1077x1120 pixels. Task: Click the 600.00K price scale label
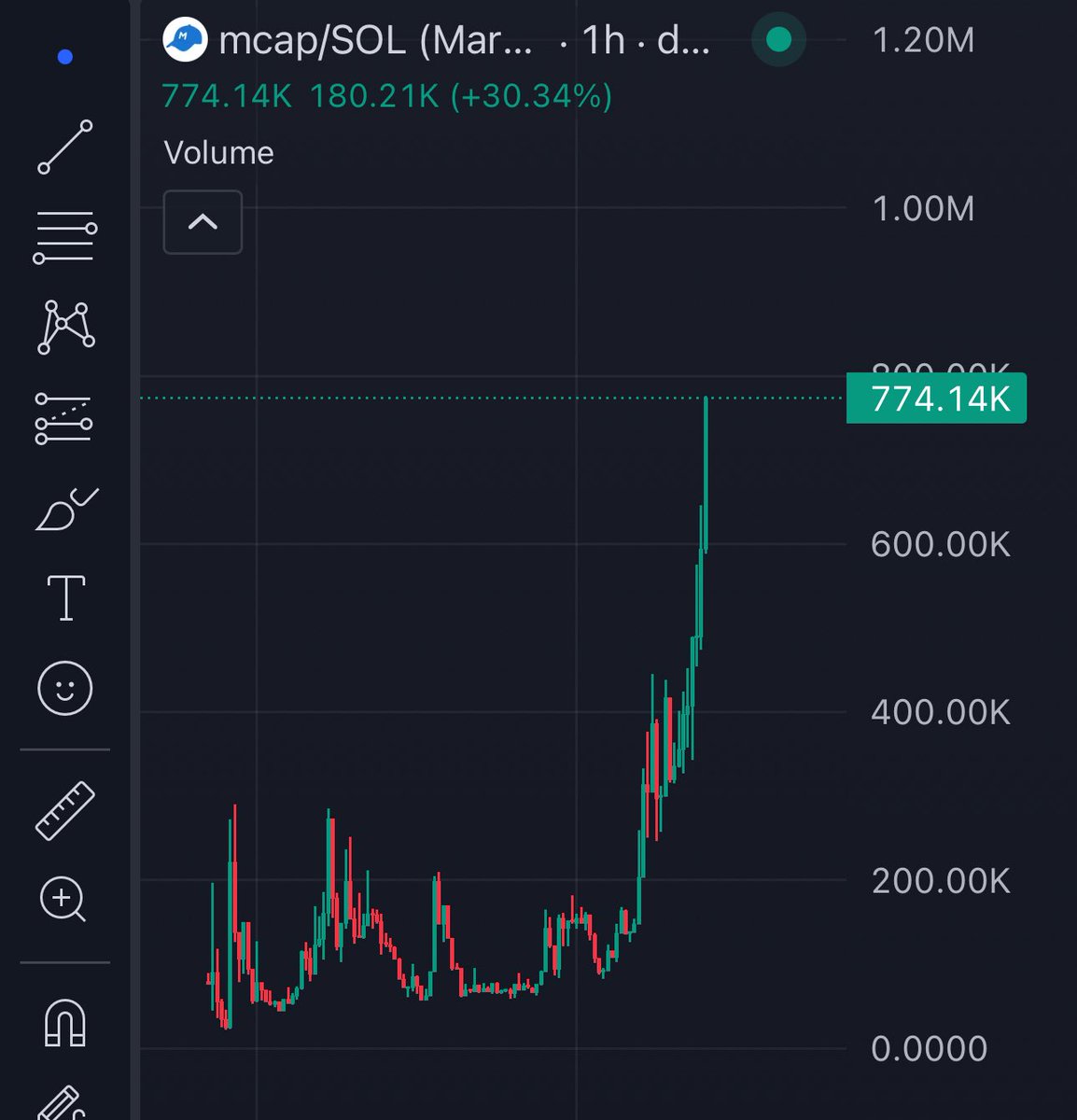pyautogui.click(x=941, y=544)
